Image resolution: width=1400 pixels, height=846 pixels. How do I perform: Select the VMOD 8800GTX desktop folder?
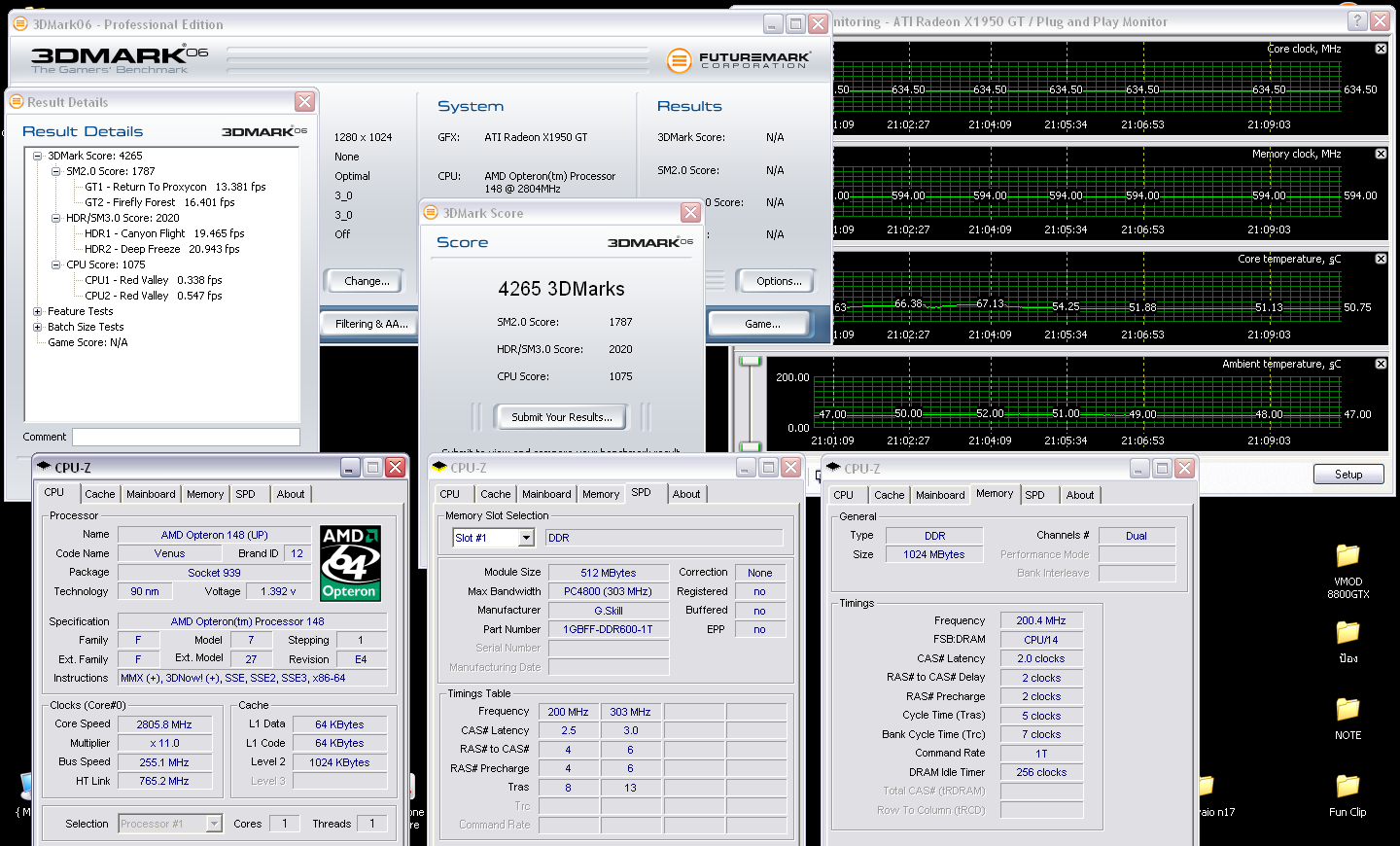click(x=1347, y=570)
